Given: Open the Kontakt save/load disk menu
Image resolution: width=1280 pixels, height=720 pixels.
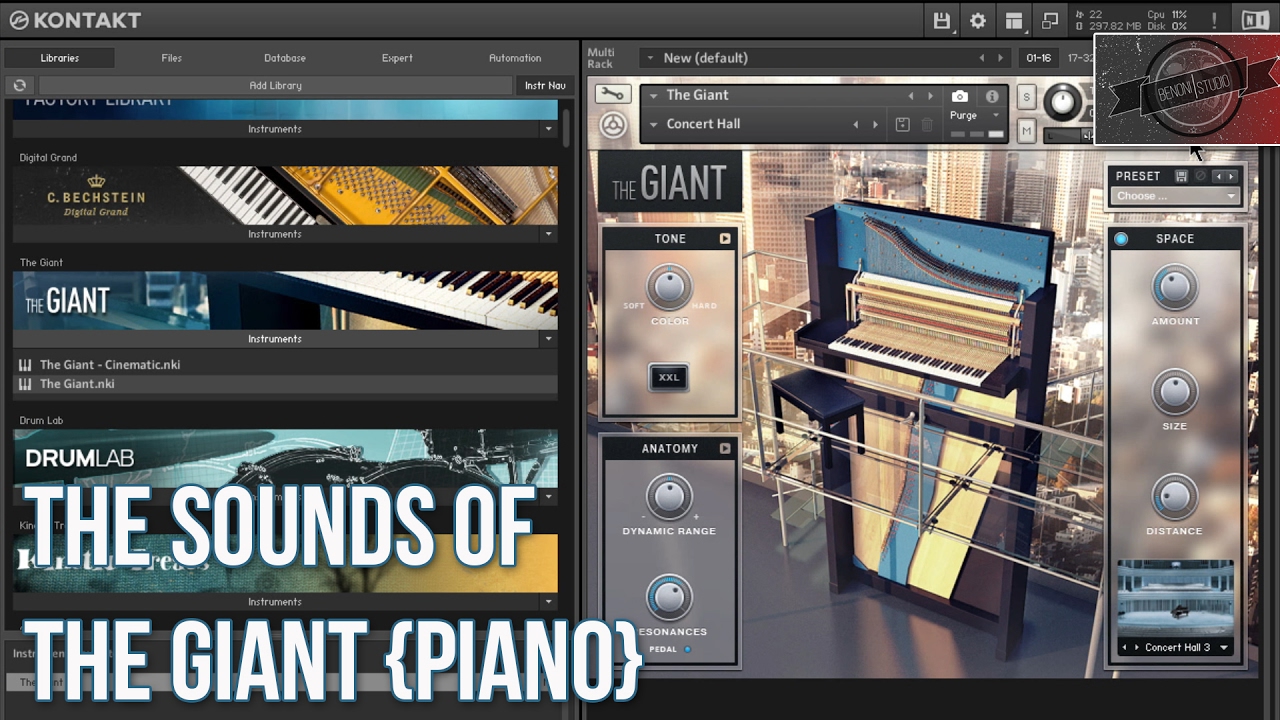Looking at the screenshot, I should (x=941, y=20).
